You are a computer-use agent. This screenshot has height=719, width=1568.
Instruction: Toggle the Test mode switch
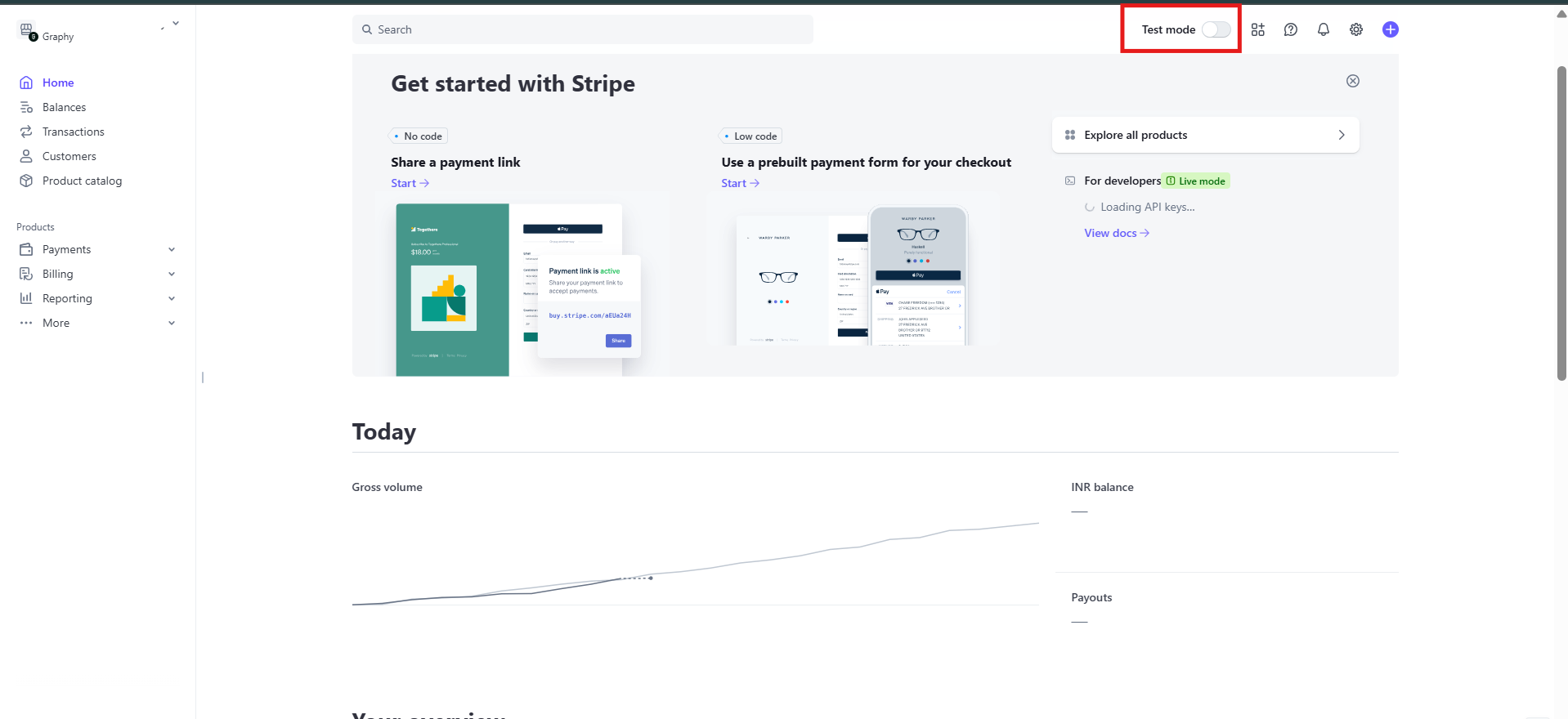pyautogui.click(x=1216, y=29)
